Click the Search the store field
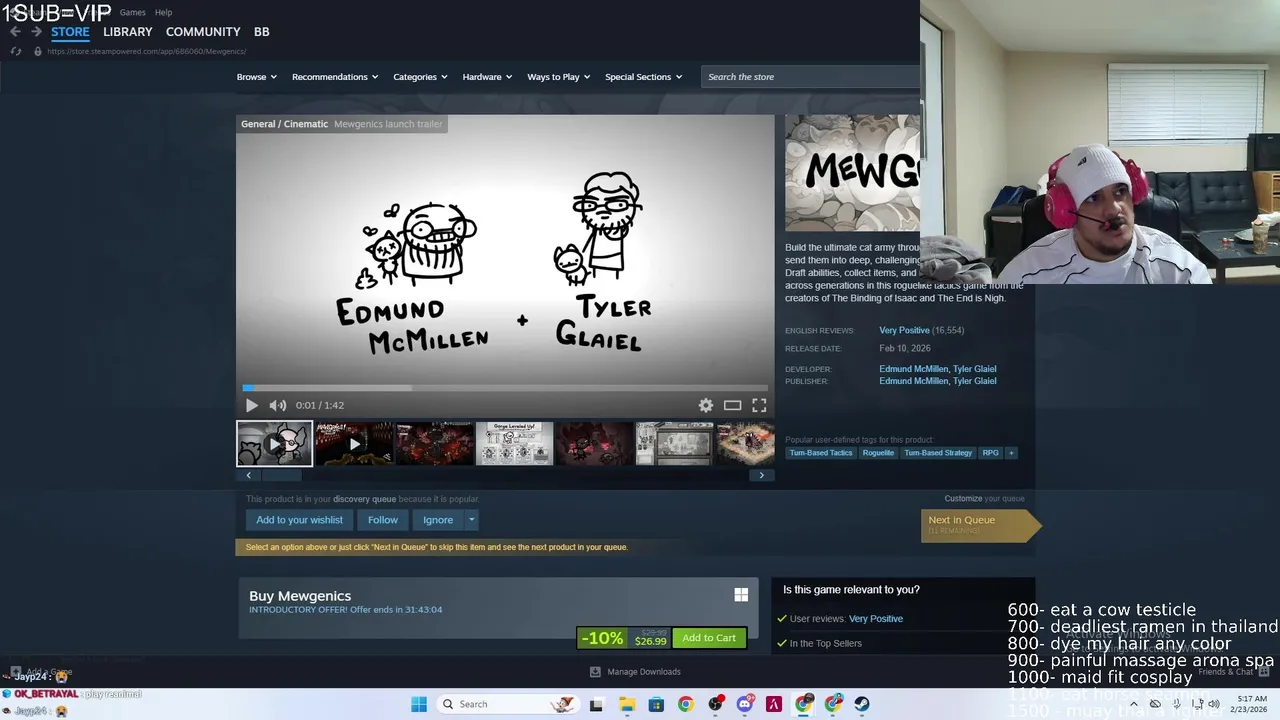 point(810,77)
